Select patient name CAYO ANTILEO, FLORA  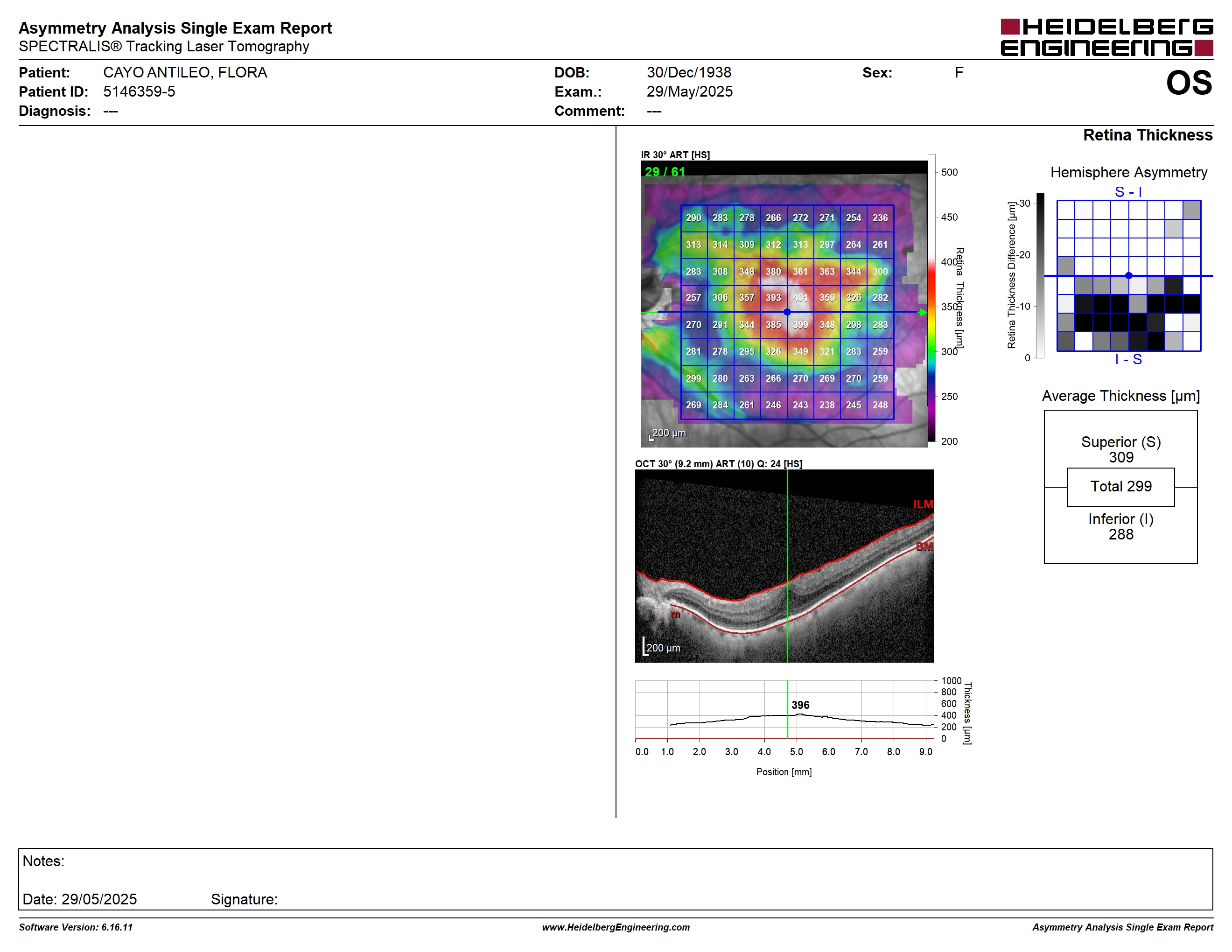[185, 72]
